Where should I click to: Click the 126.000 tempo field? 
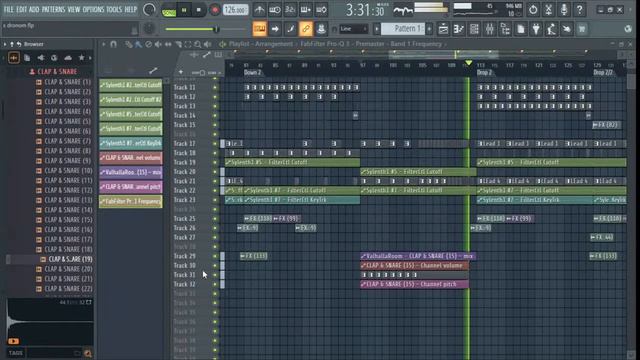(236, 10)
